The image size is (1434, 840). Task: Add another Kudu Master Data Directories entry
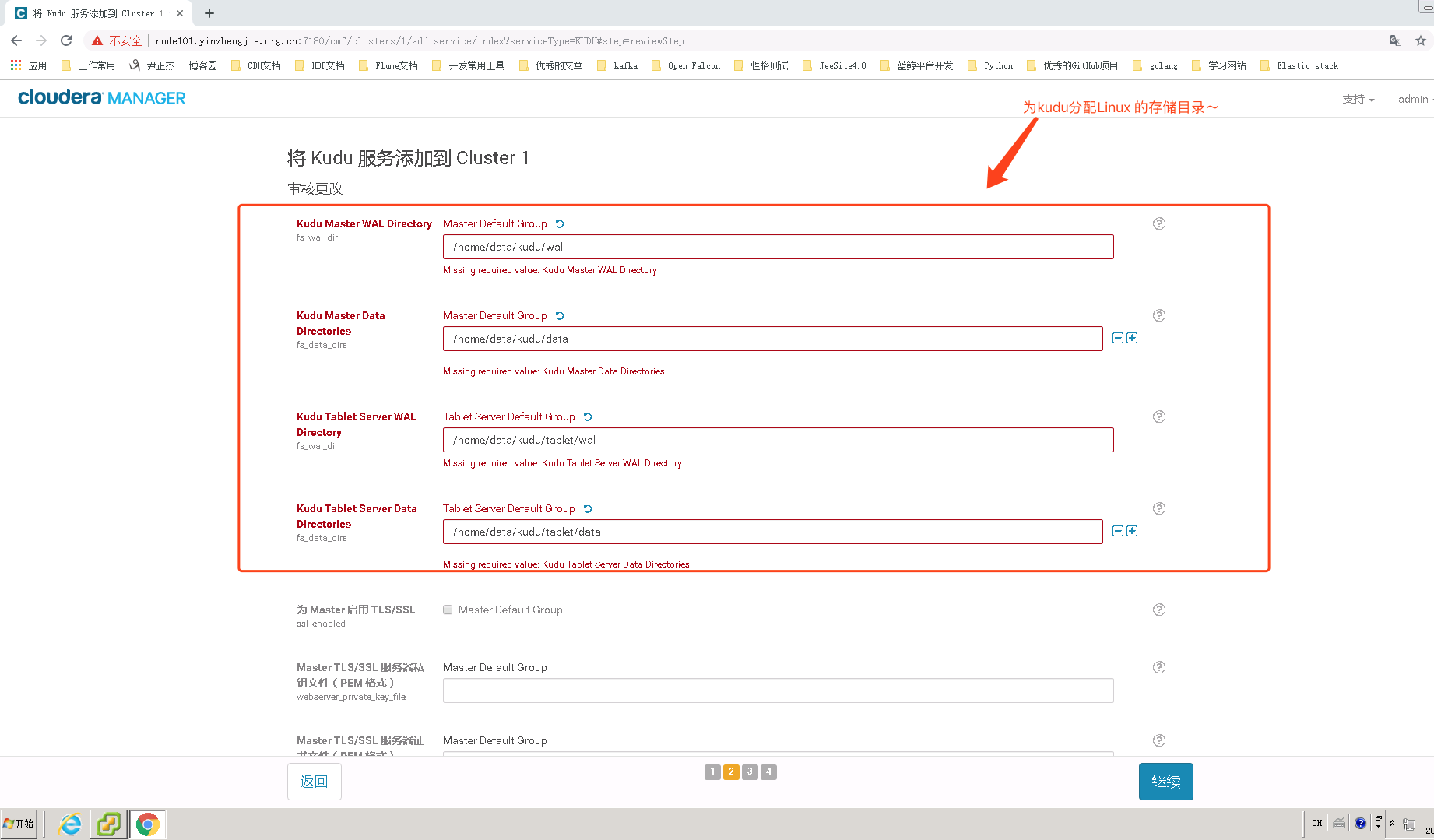point(1132,338)
